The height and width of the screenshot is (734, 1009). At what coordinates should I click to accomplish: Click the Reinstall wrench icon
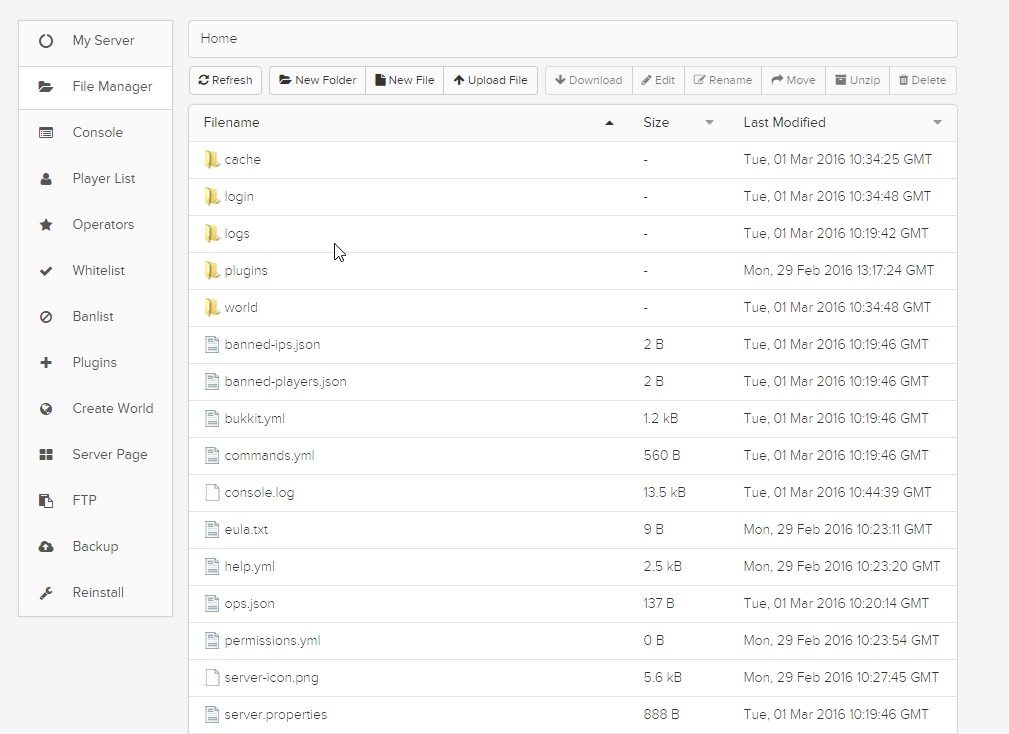coord(46,593)
